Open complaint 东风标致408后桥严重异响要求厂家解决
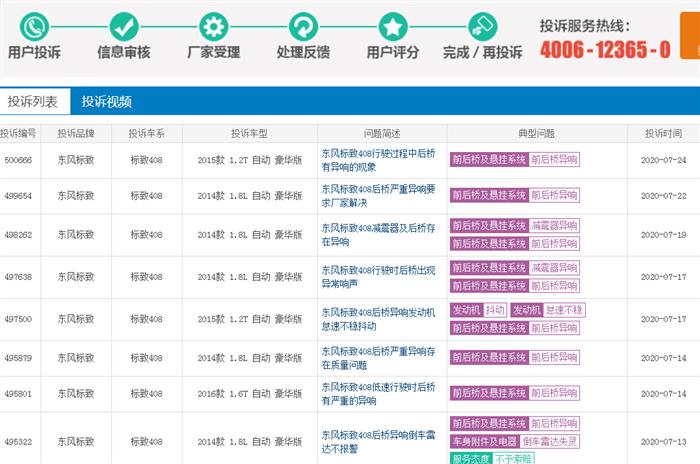This screenshot has width=700, height=464. [378, 196]
